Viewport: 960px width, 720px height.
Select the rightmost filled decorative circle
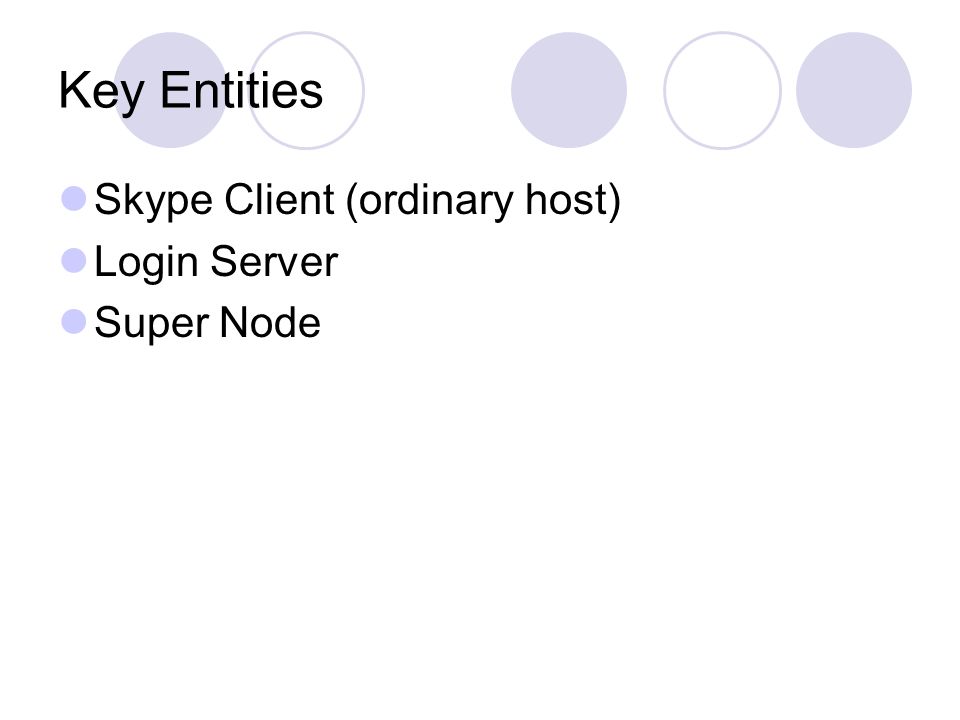coord(854,90)
